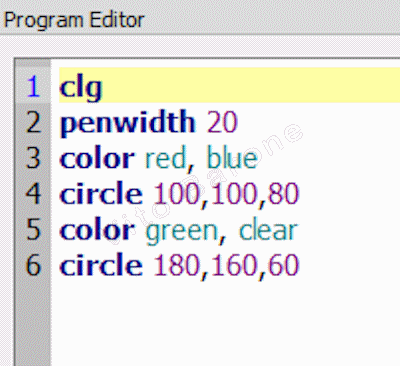Image resolution: width=400 pixels, height=366 pixels.
Task: Place cursor on the value 20
Action: pos(222,122)
